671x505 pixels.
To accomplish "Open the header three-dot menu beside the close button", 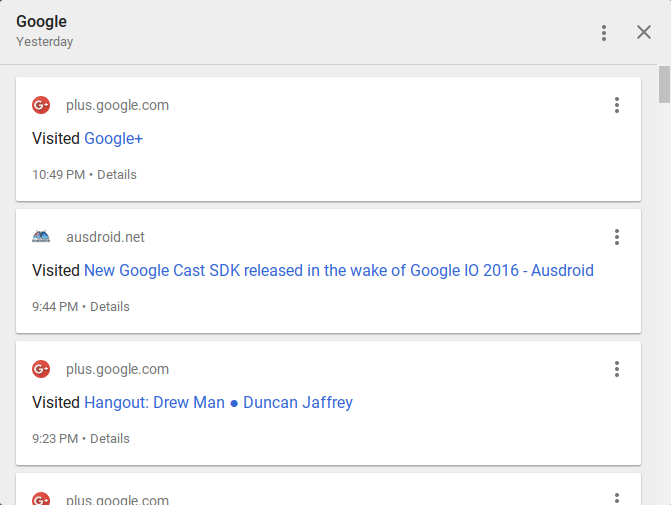I will pyautogui.click(x=604, y=33).
